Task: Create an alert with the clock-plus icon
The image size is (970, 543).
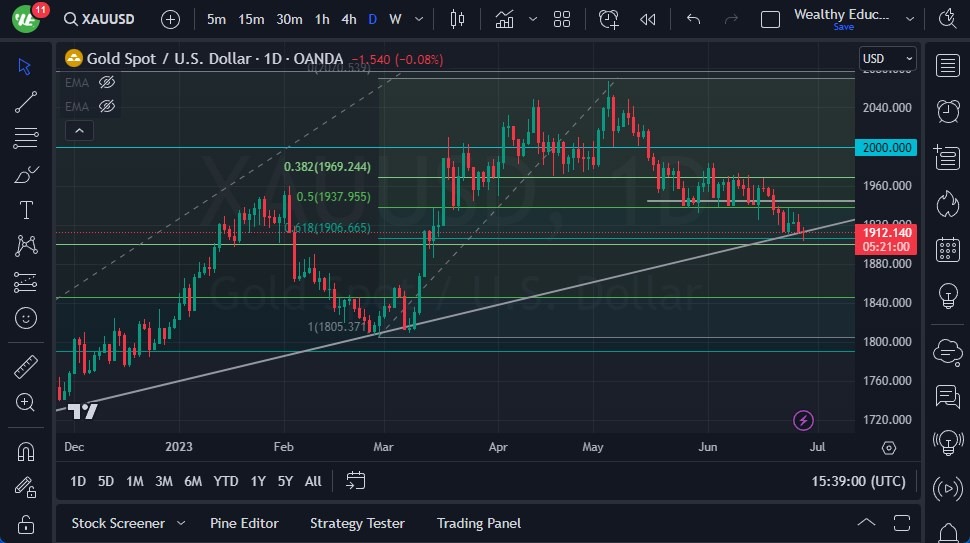Action: 609,19
